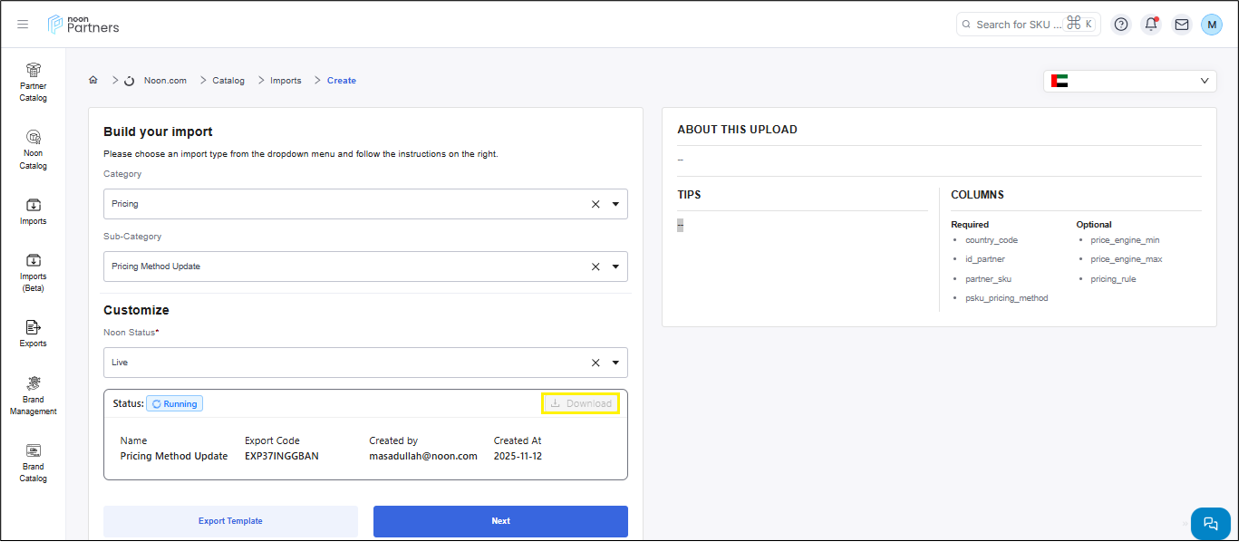Click the help question mark icon
This screenshot has height=542, width=1239.
coord(1121,24)
